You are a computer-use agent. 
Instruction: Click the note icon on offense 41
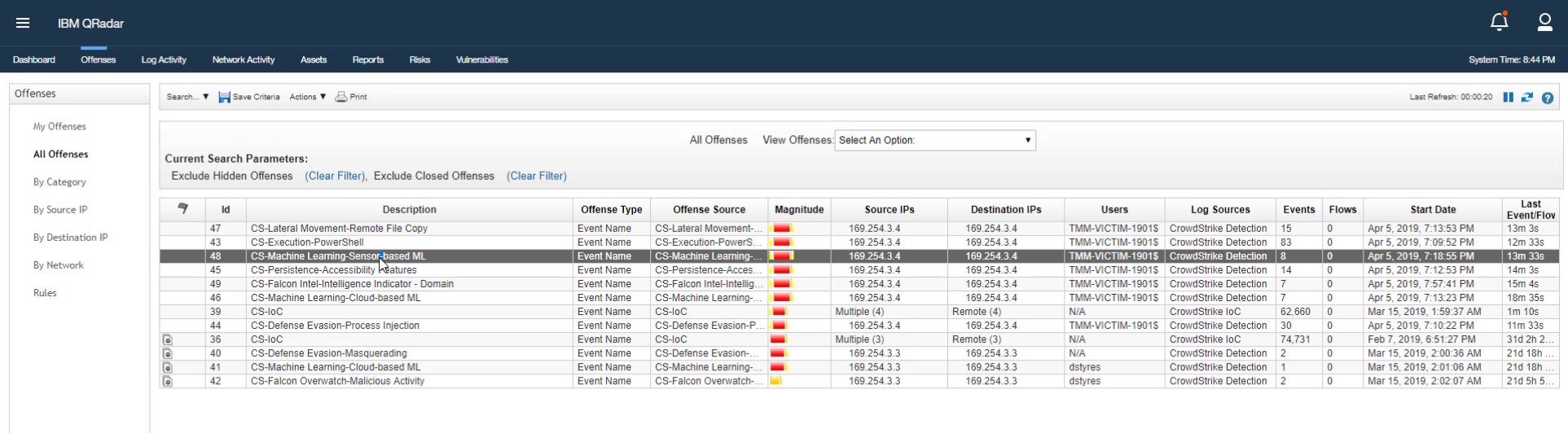167,367
